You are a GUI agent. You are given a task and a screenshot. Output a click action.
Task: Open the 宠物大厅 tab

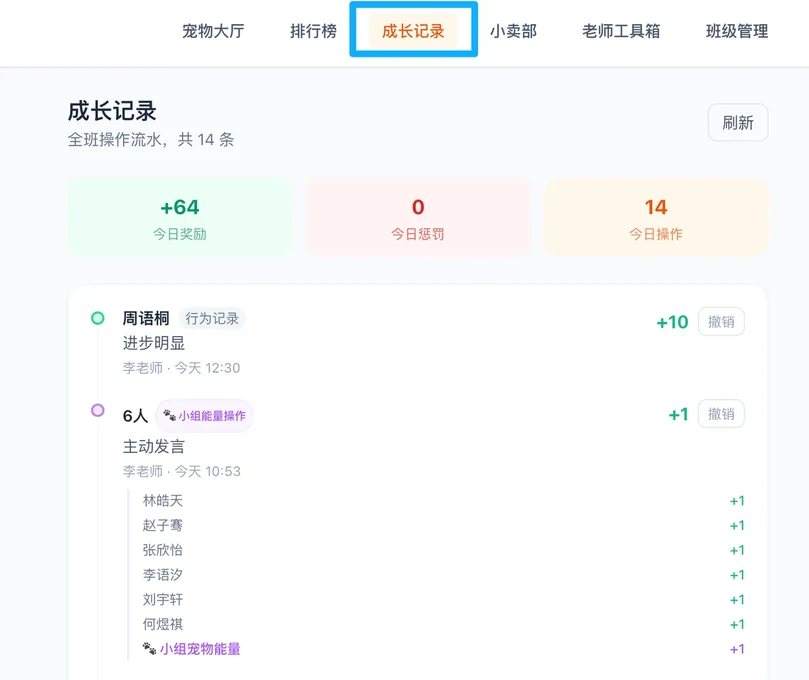point(213,31)
